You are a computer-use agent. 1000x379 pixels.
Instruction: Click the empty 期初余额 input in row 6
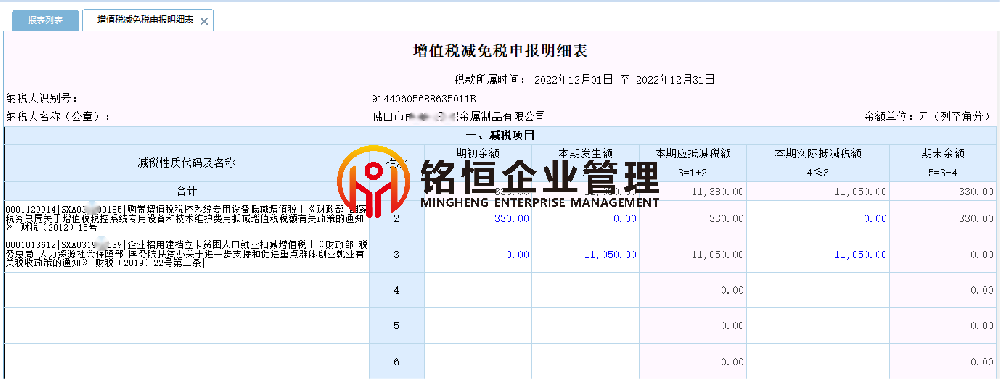(x=478, y=362)
